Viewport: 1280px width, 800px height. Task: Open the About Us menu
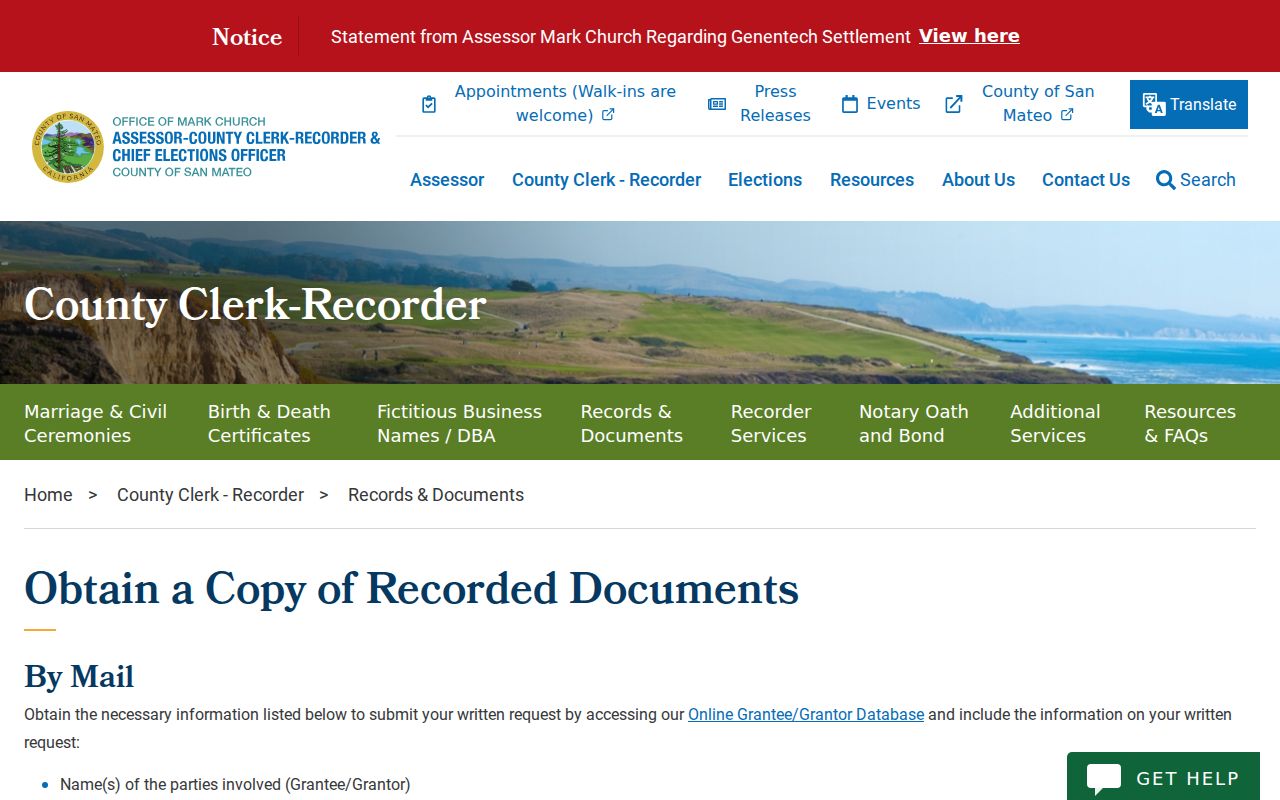tap(978, 180)
